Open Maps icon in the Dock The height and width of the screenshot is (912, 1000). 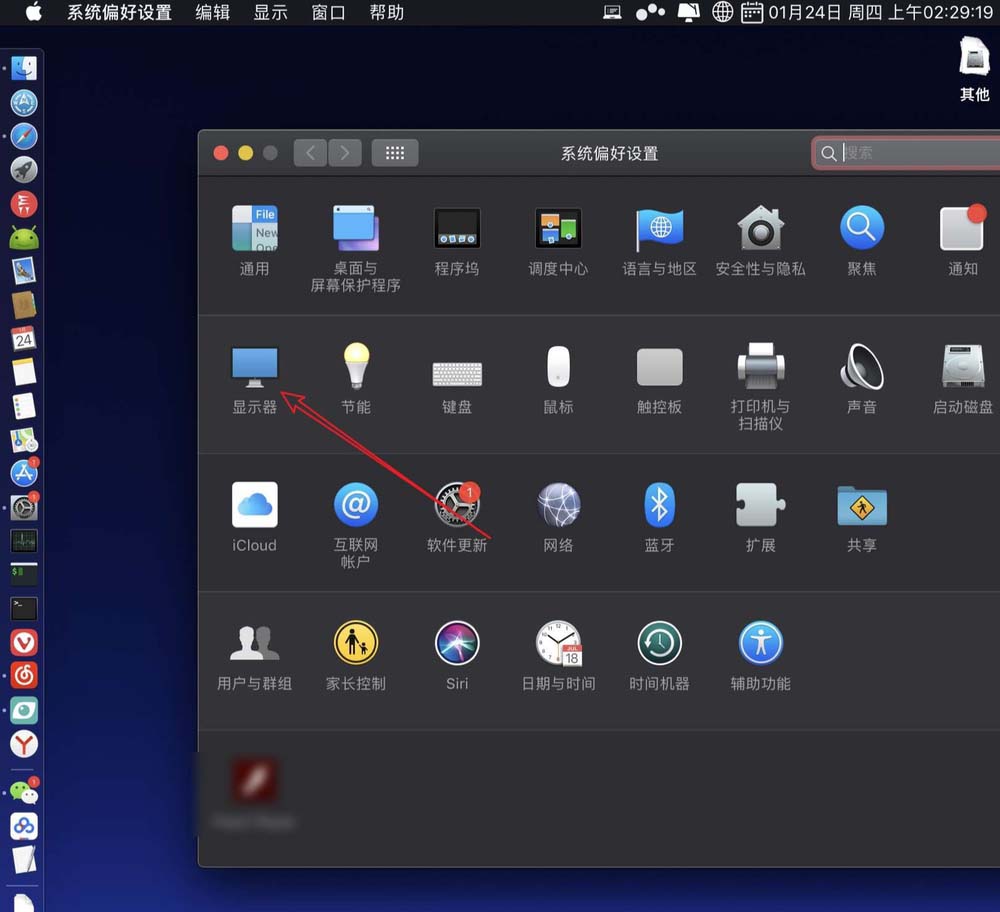tap(24, 440)
